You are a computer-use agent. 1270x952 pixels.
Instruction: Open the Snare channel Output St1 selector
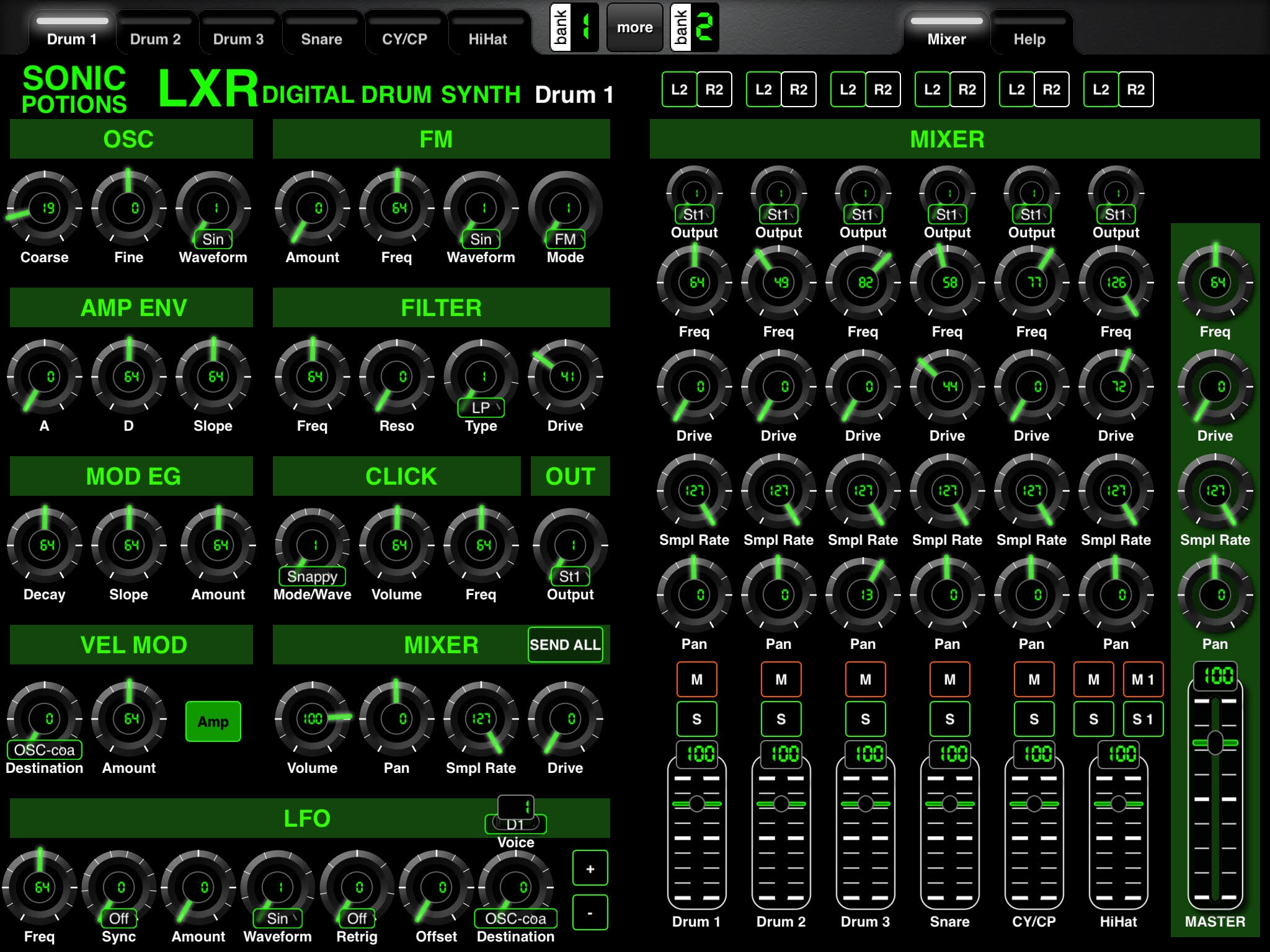(x=948, y=214)
